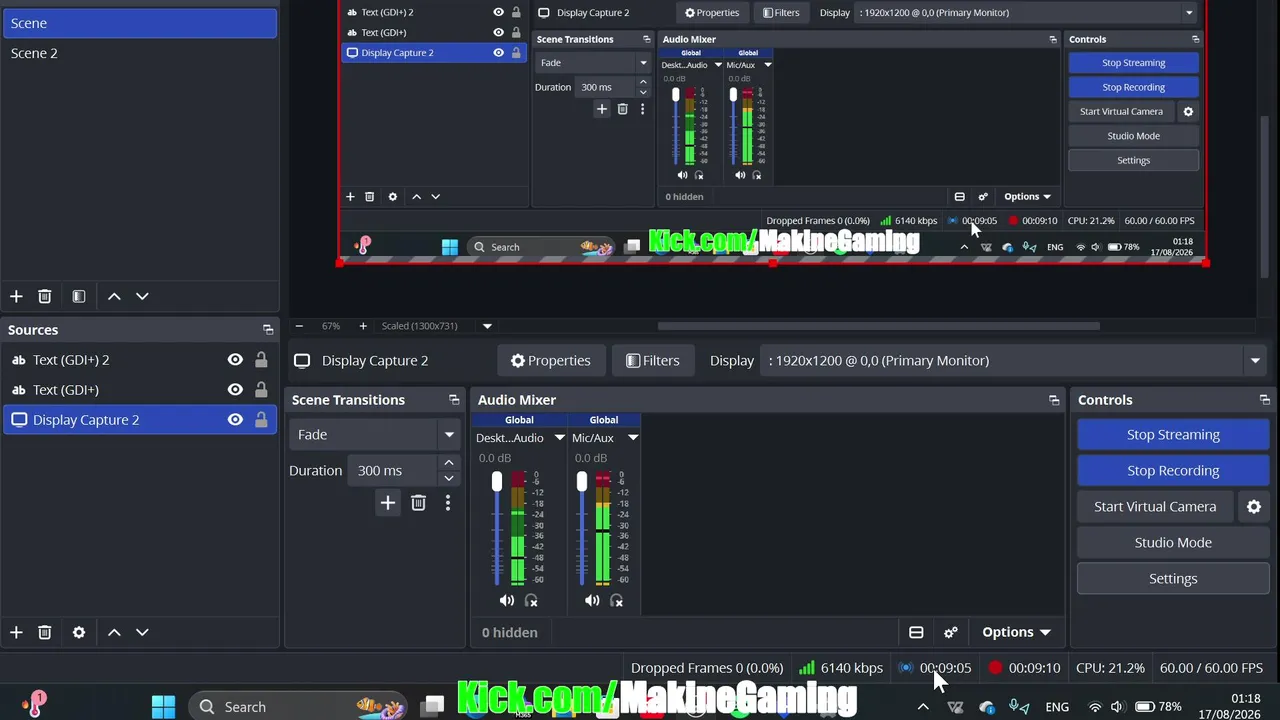Image resolution: width=1280 pixels, height=720 pixels.
Task: Move scene down in Scenes toolbar
Action: 142,296
